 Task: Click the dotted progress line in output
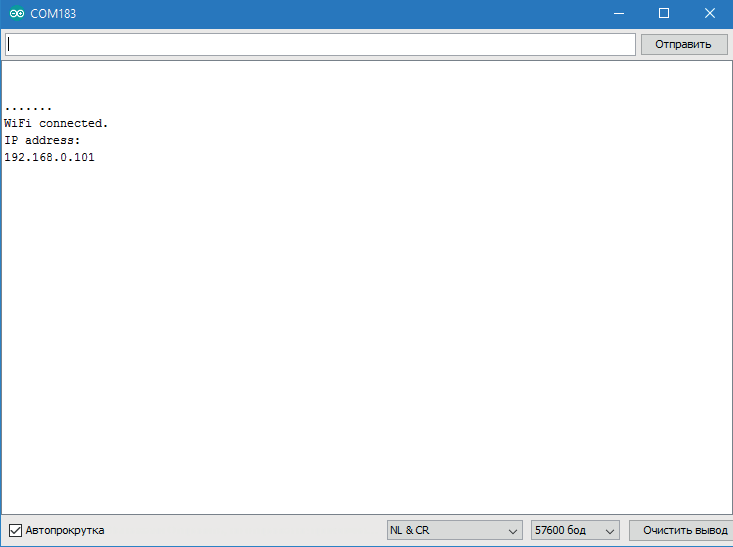pyautogui.click(x=28, y=107)
